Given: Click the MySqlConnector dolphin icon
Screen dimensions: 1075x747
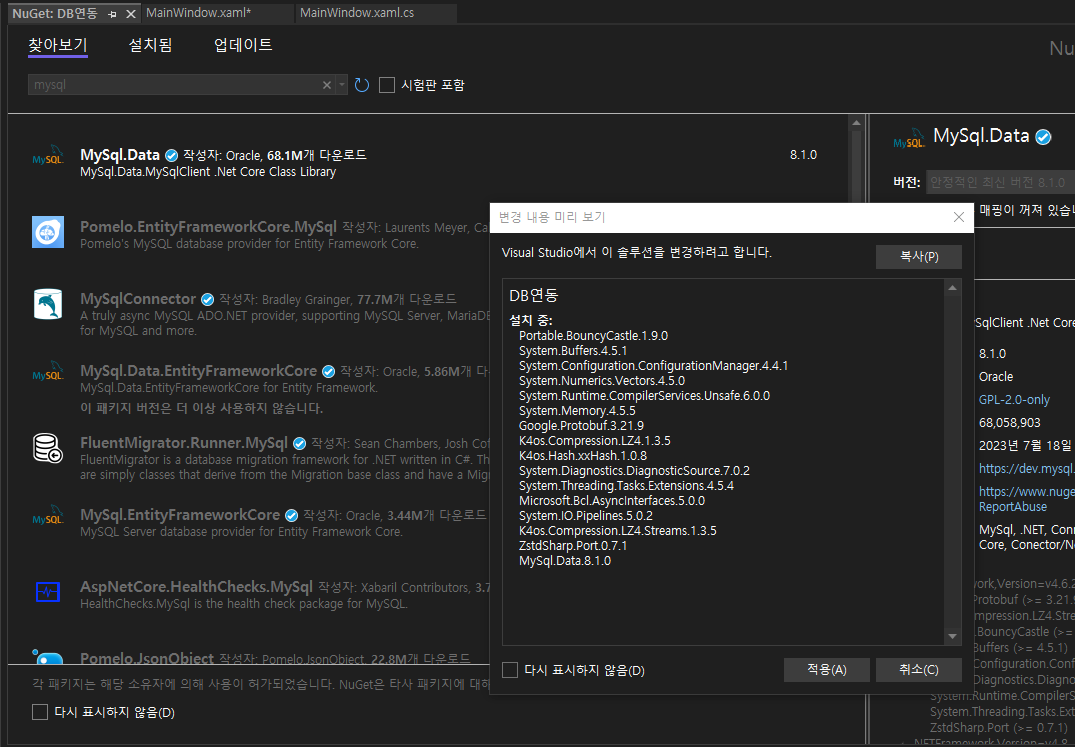Looking at the screenshot, I should (48, 304).
